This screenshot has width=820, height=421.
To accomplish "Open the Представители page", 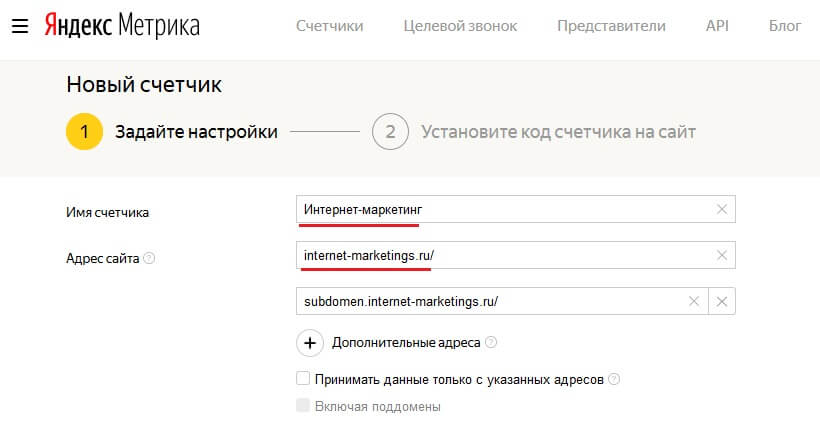I will point(611,25).
